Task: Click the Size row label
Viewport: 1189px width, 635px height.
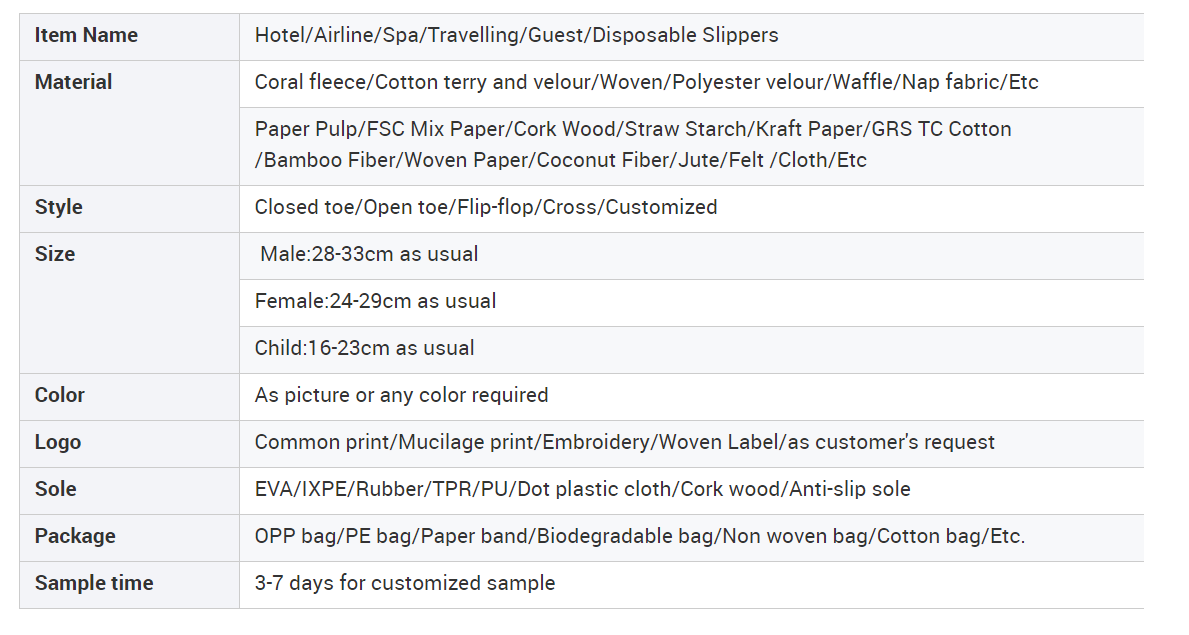Action: point(129,303)
